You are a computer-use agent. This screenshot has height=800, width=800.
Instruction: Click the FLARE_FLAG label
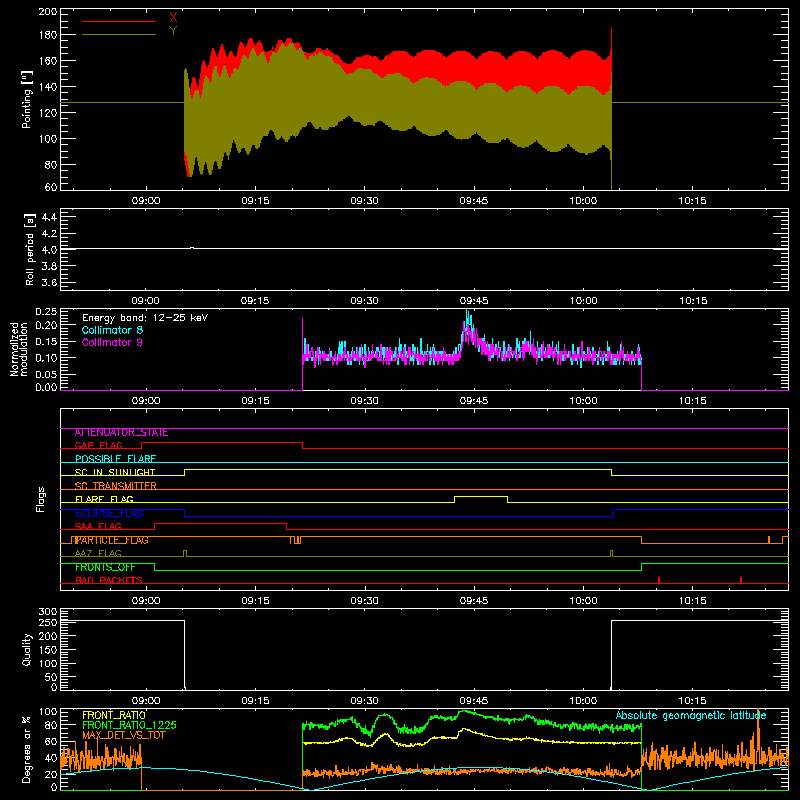pyautogui.click(x=104, y=499)
